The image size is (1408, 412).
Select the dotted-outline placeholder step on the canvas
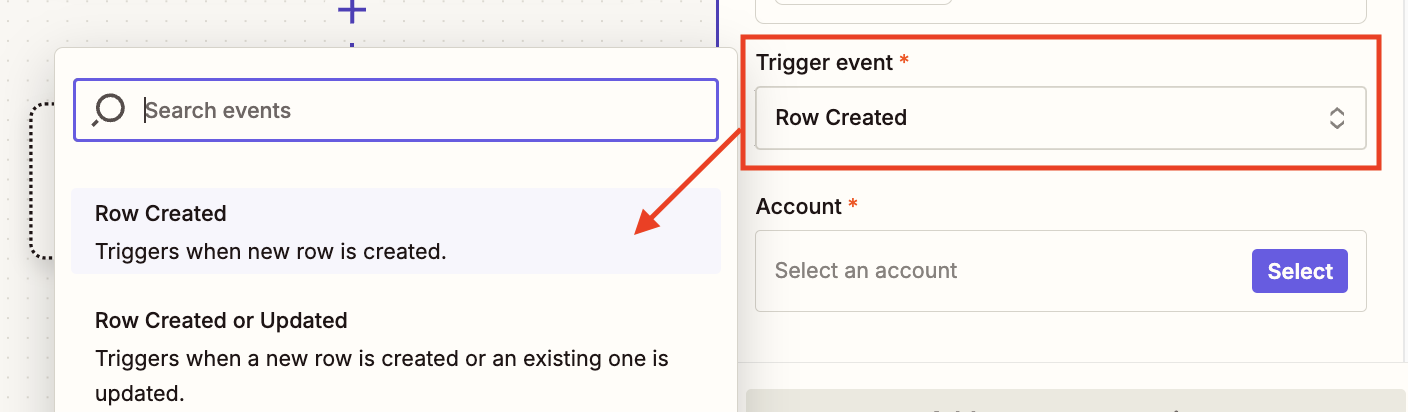coord(42,181)
